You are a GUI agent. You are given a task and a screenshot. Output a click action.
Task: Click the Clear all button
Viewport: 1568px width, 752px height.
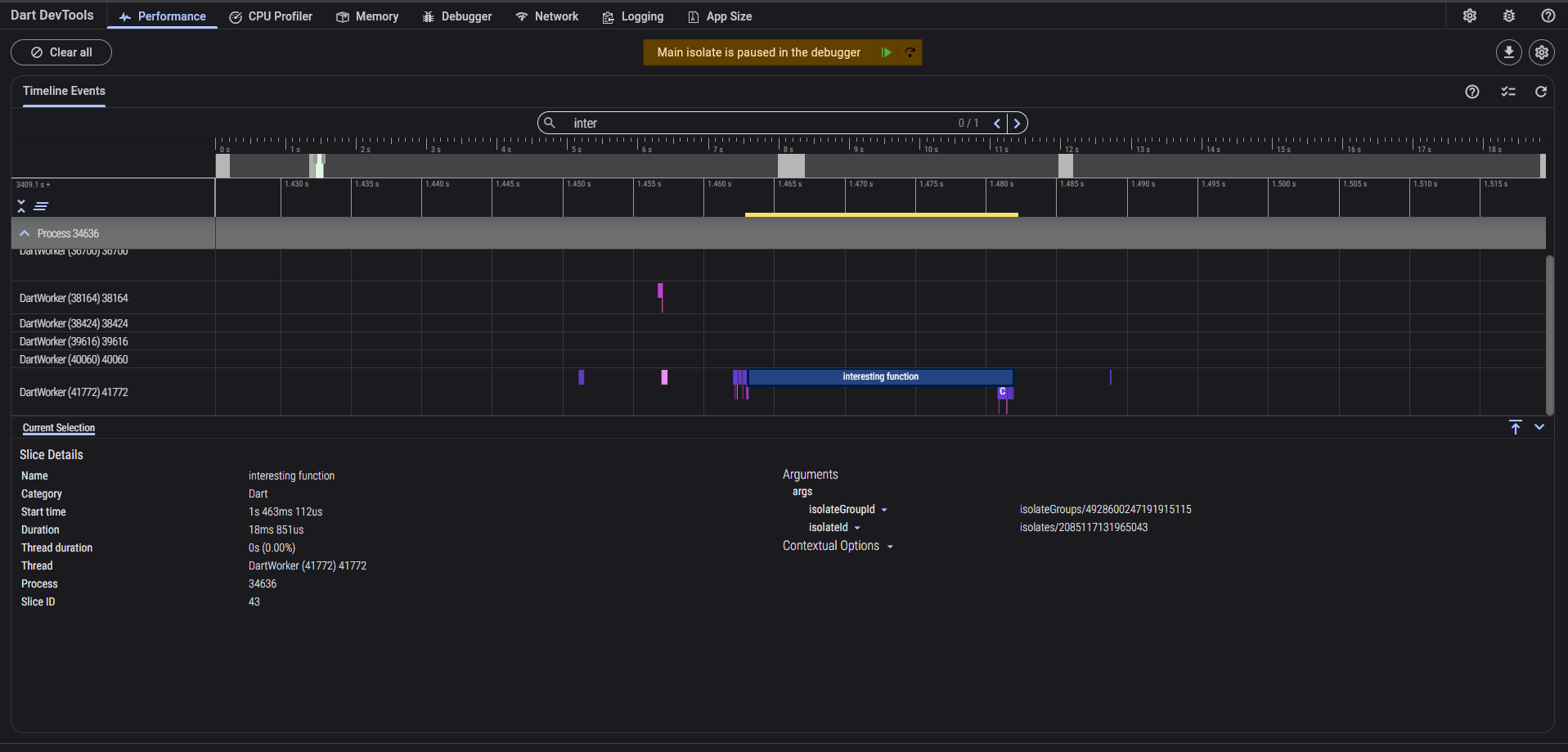point(61,52)
